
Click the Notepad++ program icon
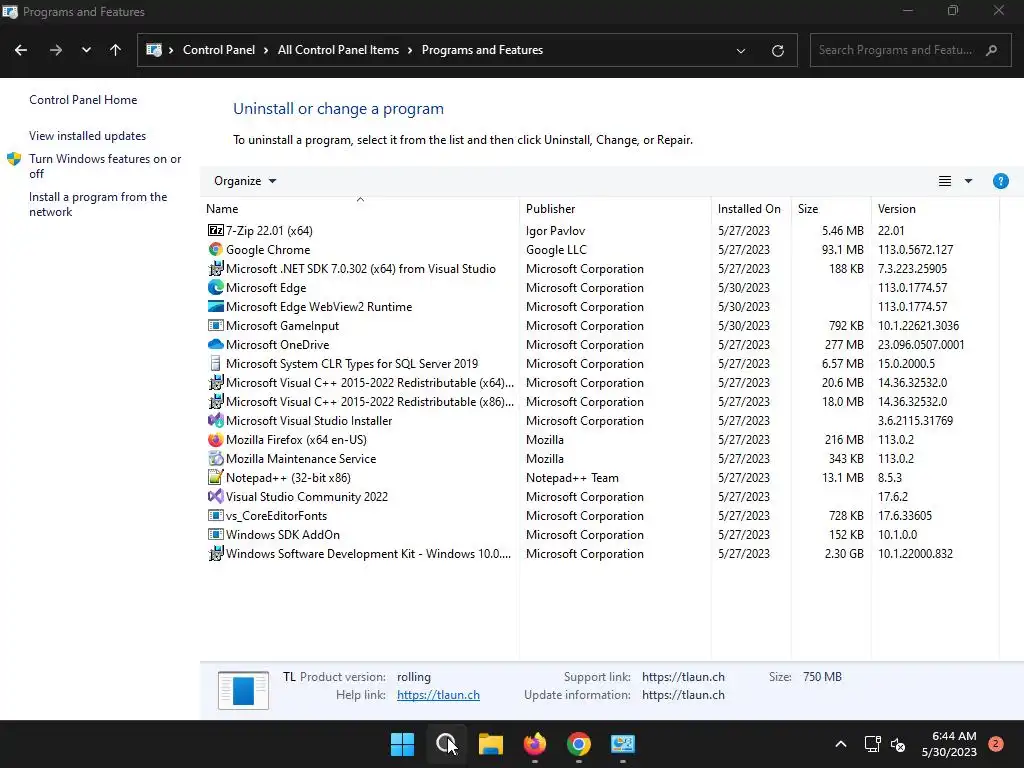[x=216, y=477]
